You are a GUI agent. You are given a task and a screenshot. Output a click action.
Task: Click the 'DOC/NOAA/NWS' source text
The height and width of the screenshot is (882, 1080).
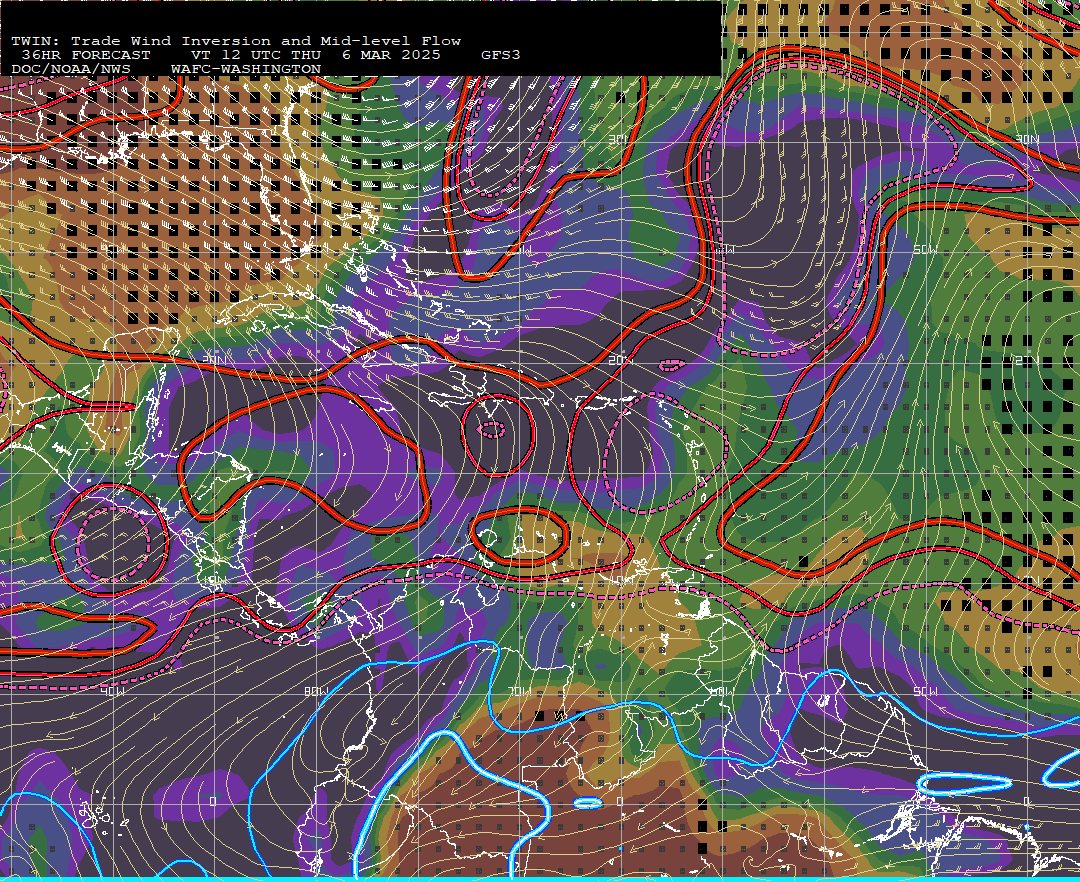pyautogui.click(x=71, y=70)
